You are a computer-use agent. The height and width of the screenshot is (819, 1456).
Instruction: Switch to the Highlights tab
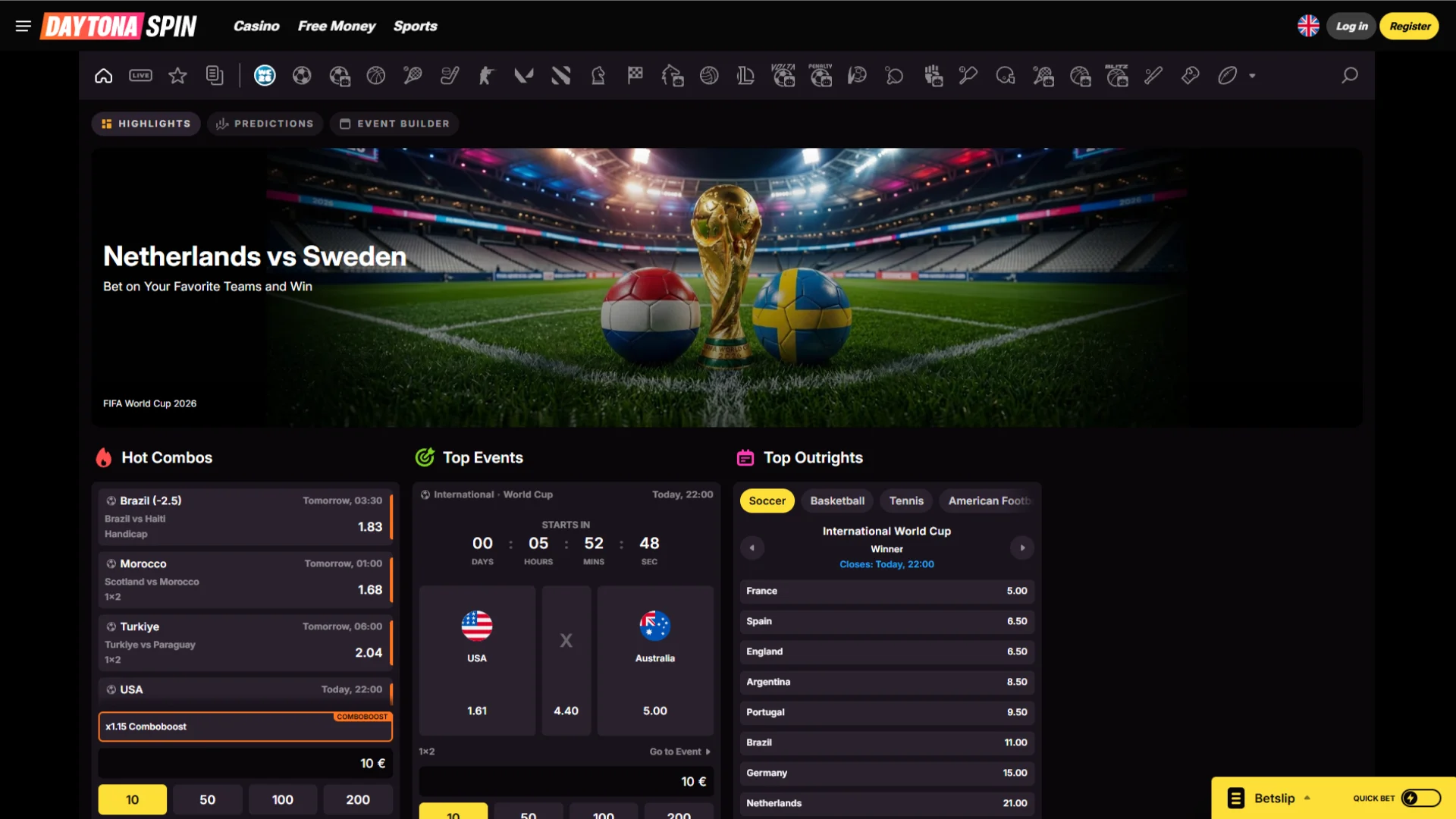[x=146, y=124]
